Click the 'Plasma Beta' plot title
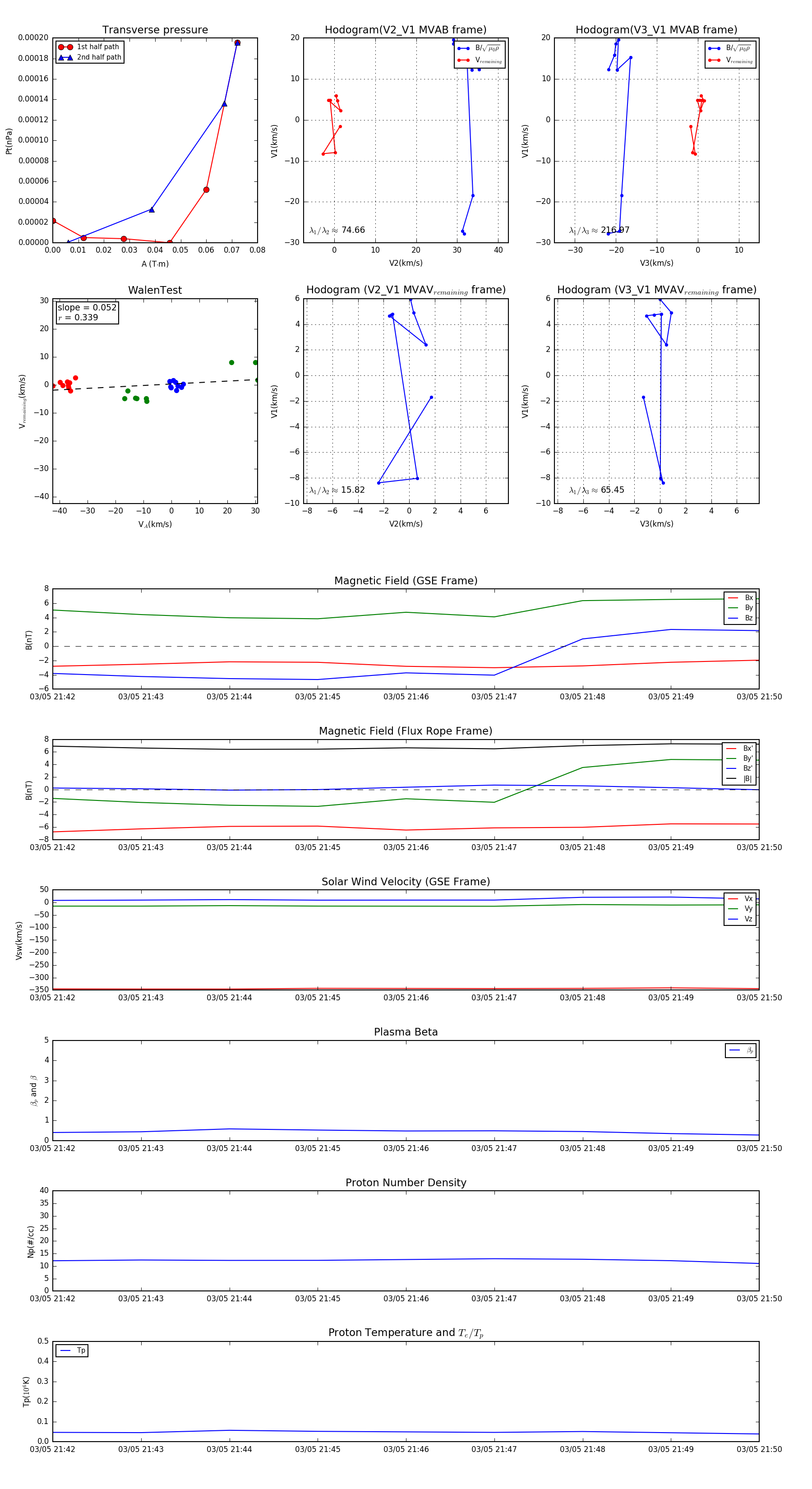Viewport: 812px width, 1489px height. [406, 1032]
